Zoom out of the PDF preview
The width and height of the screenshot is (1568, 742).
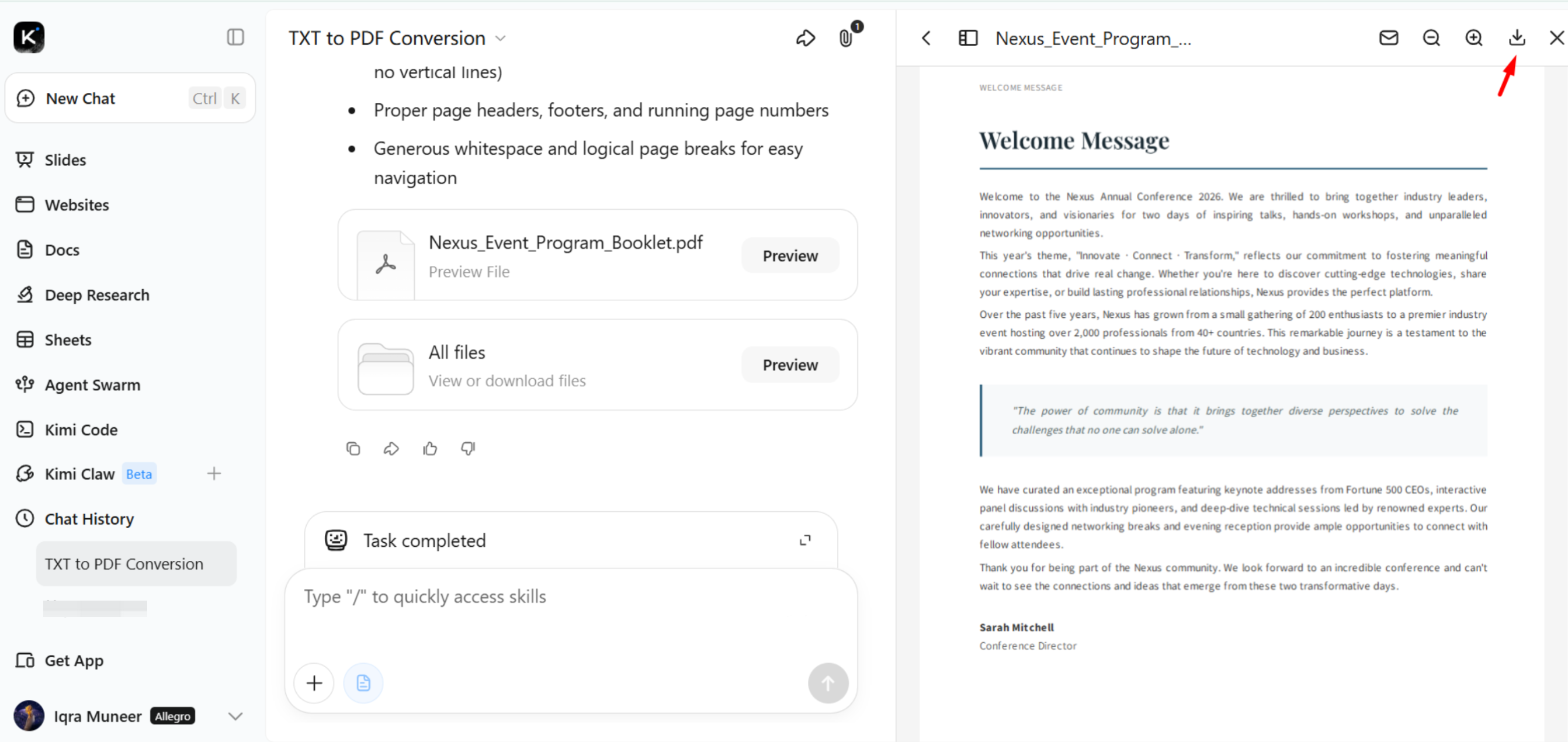pyautogui.click(x=1431, y=38)
